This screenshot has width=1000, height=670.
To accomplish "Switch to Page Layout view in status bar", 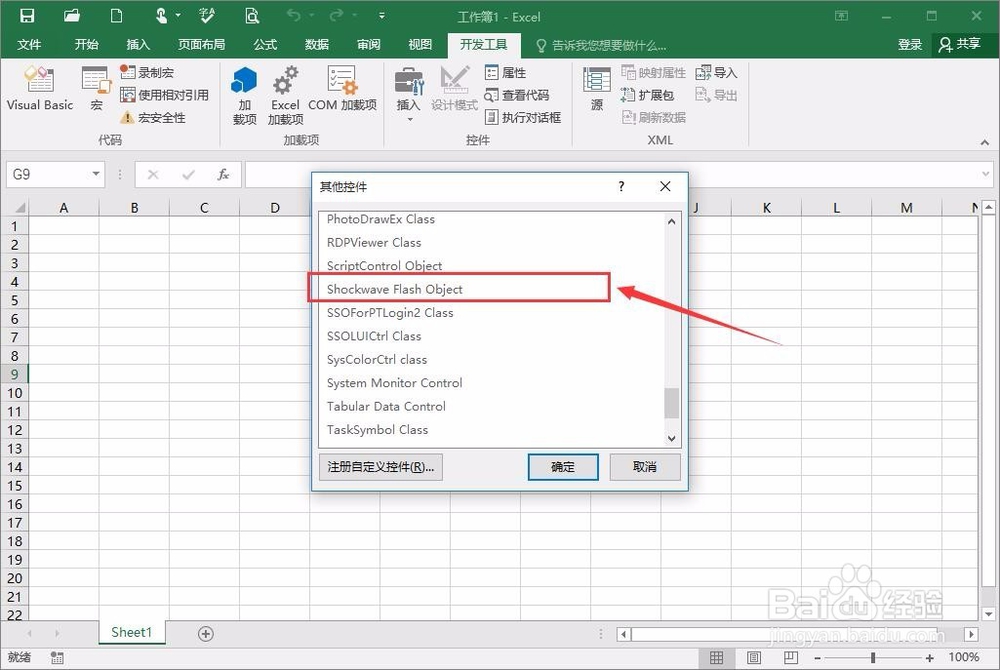I will point(753,657).
